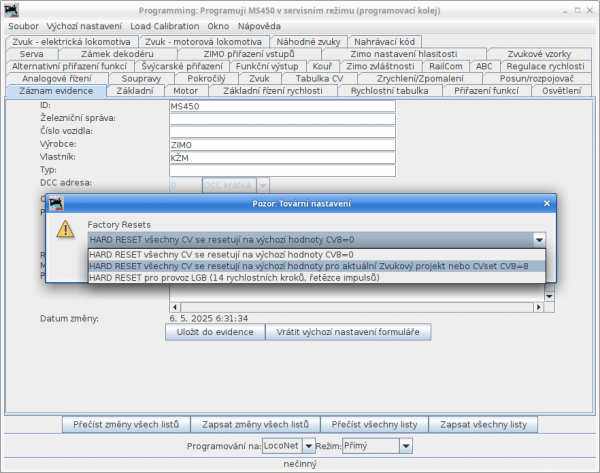
Task: Switch to the Motor tab
Action: [x=185, y=91]
